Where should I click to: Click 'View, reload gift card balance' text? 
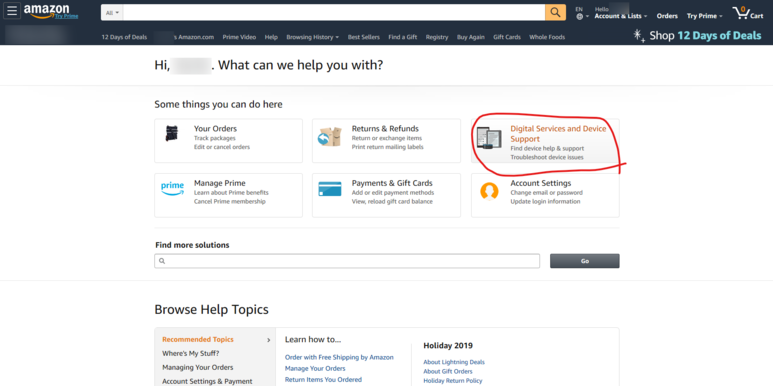(392, 202)
